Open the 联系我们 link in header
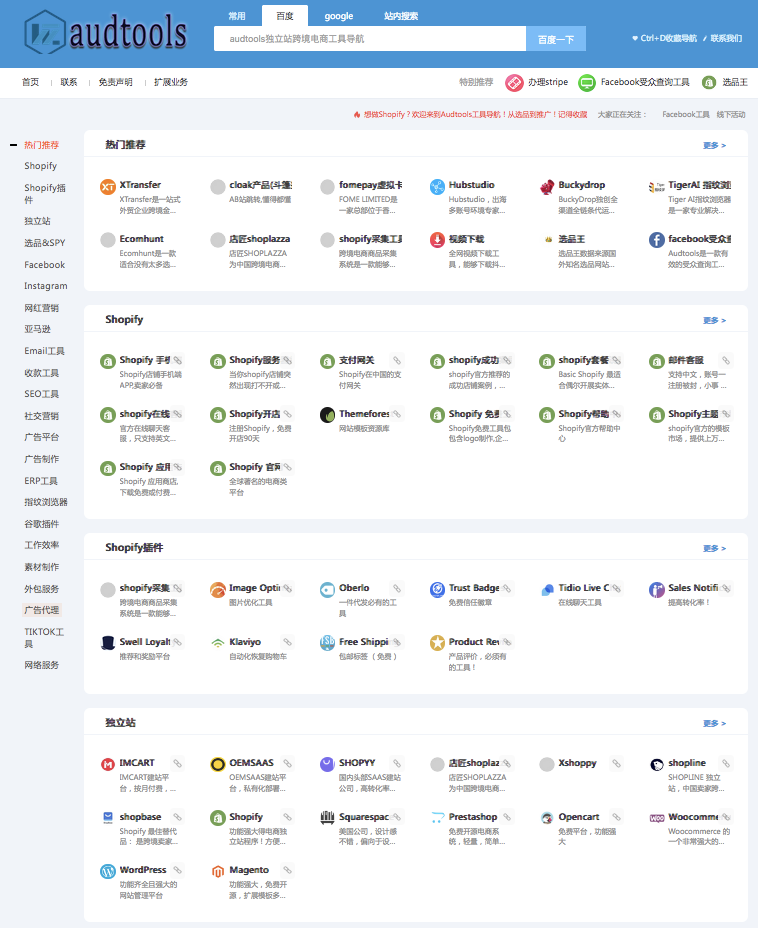The width and height of the screenshot is (758, 928). (x=726, y=38)
